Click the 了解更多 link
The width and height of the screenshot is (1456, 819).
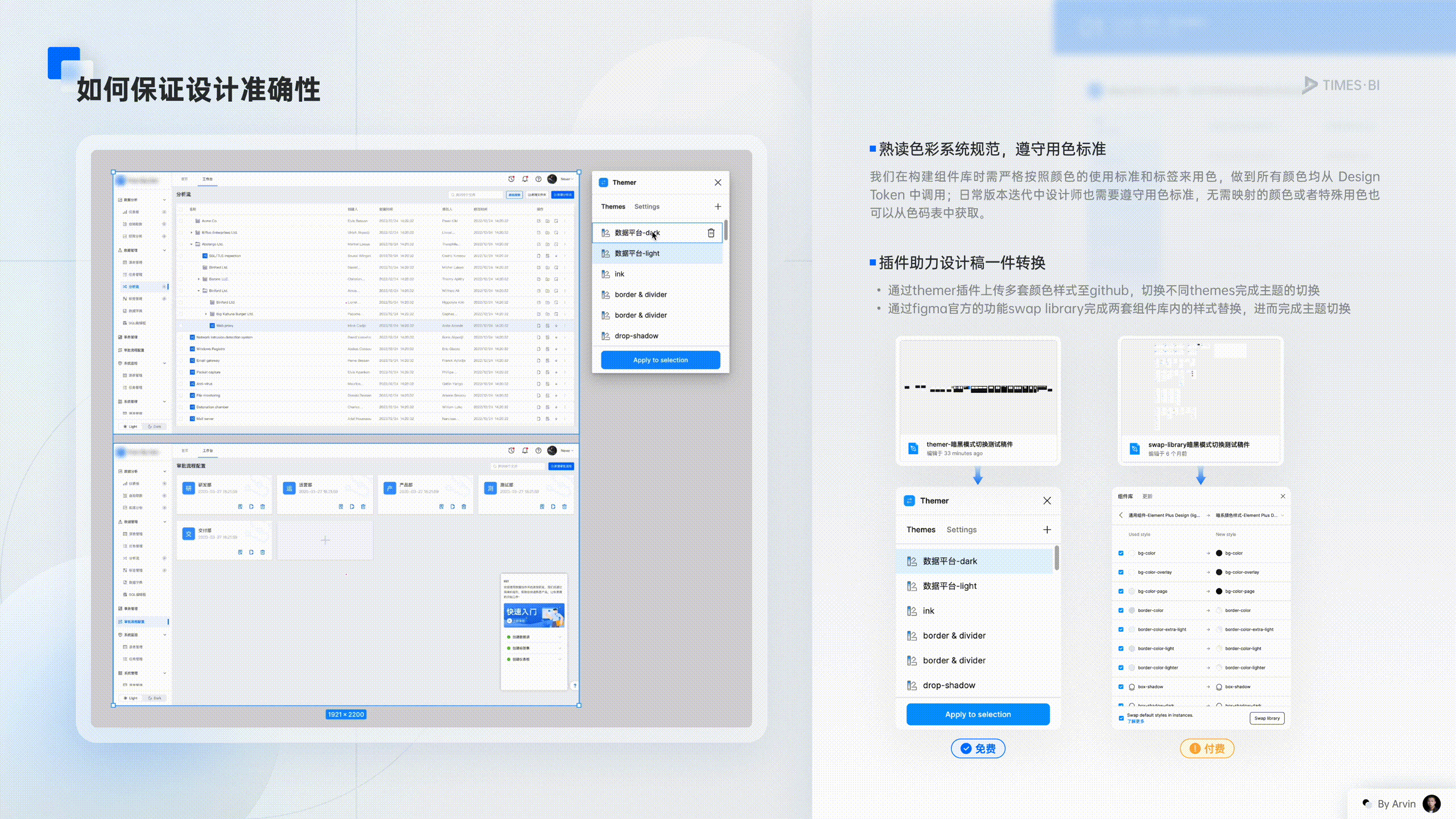click(1136, 721)
